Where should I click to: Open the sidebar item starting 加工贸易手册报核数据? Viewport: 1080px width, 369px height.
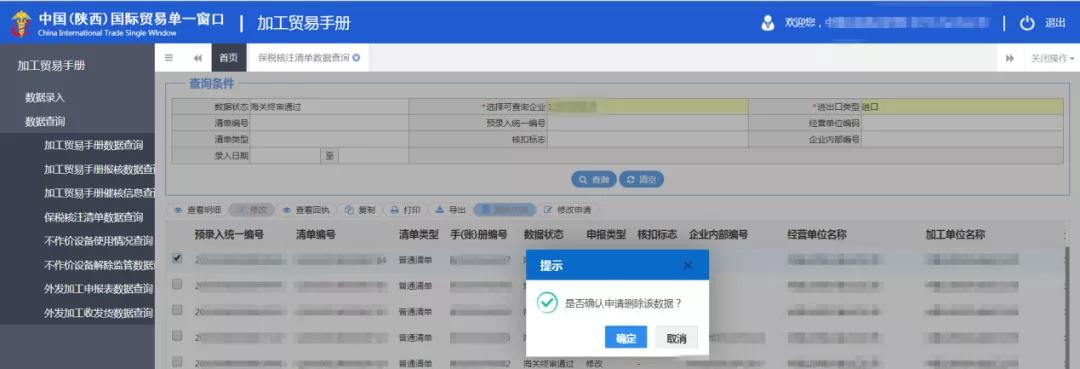click(98, 169)
